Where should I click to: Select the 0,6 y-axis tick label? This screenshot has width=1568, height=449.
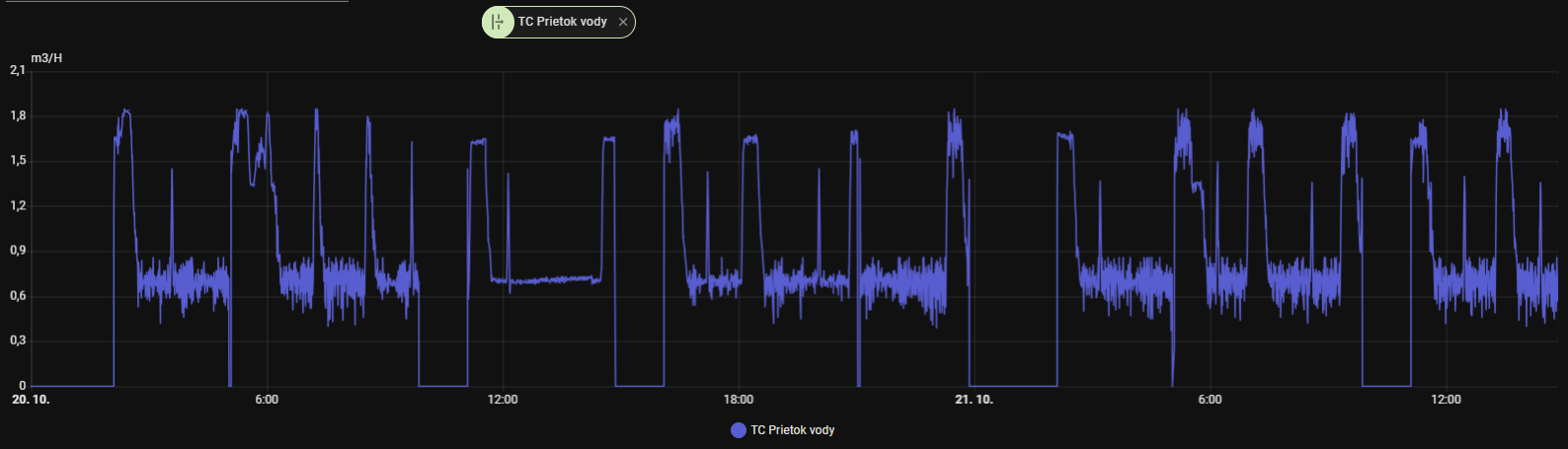[18, 296]
